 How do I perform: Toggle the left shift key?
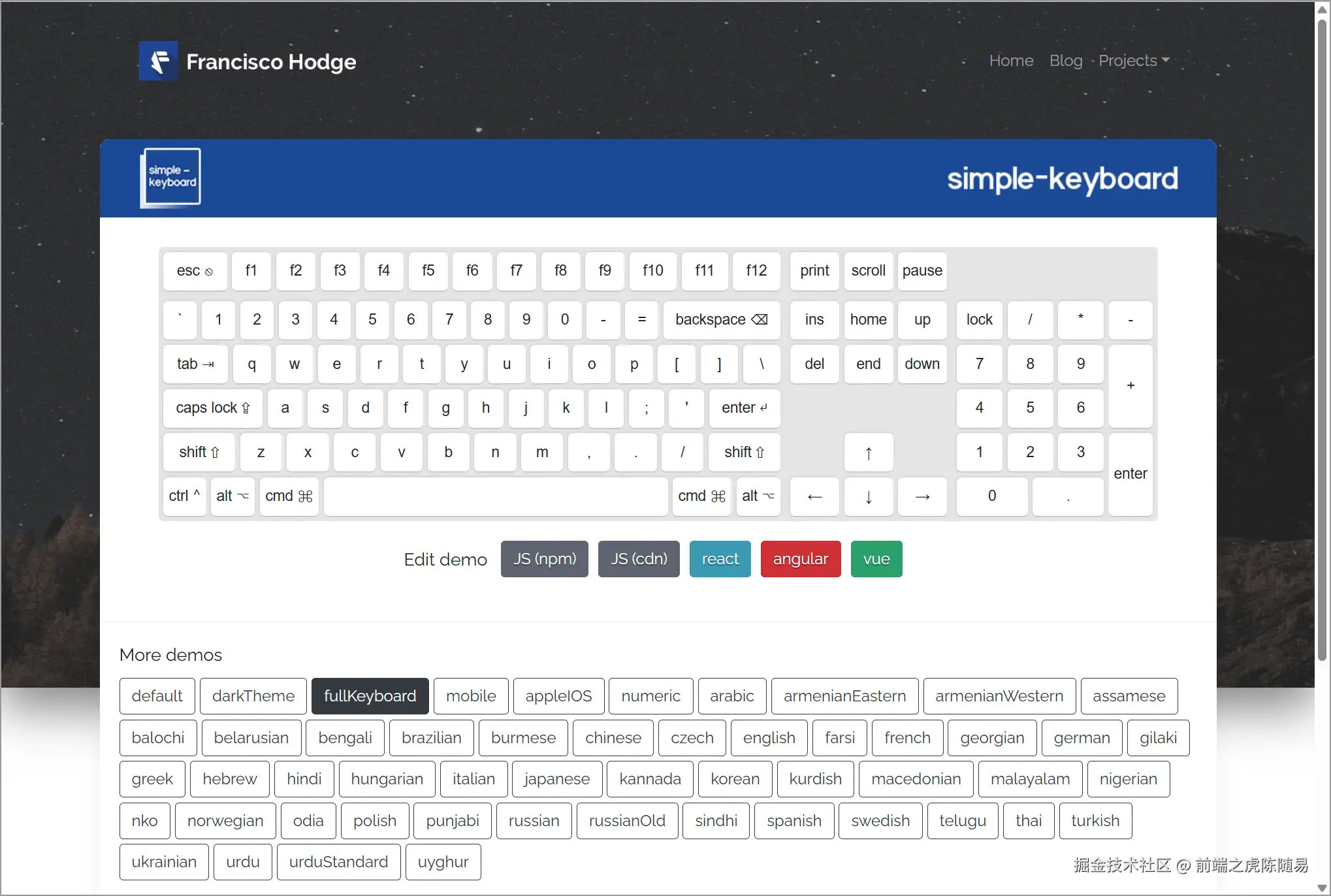coord(198,452)
